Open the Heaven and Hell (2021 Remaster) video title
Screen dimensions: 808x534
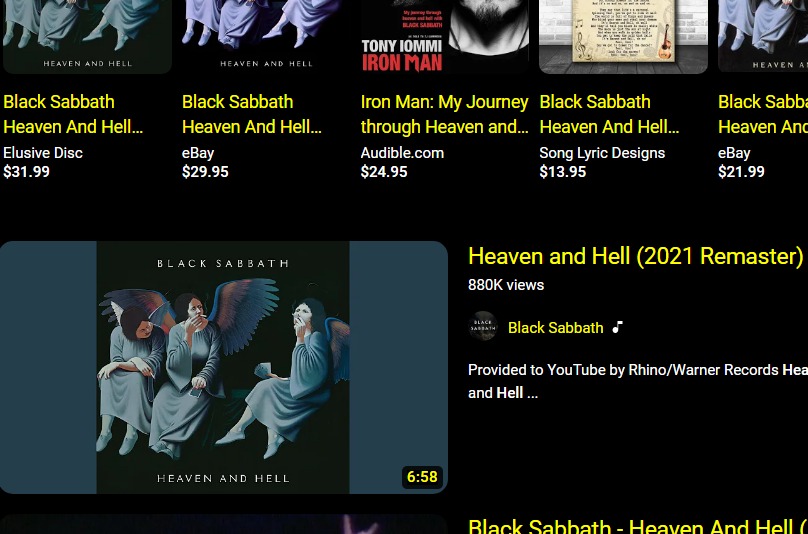637,257
